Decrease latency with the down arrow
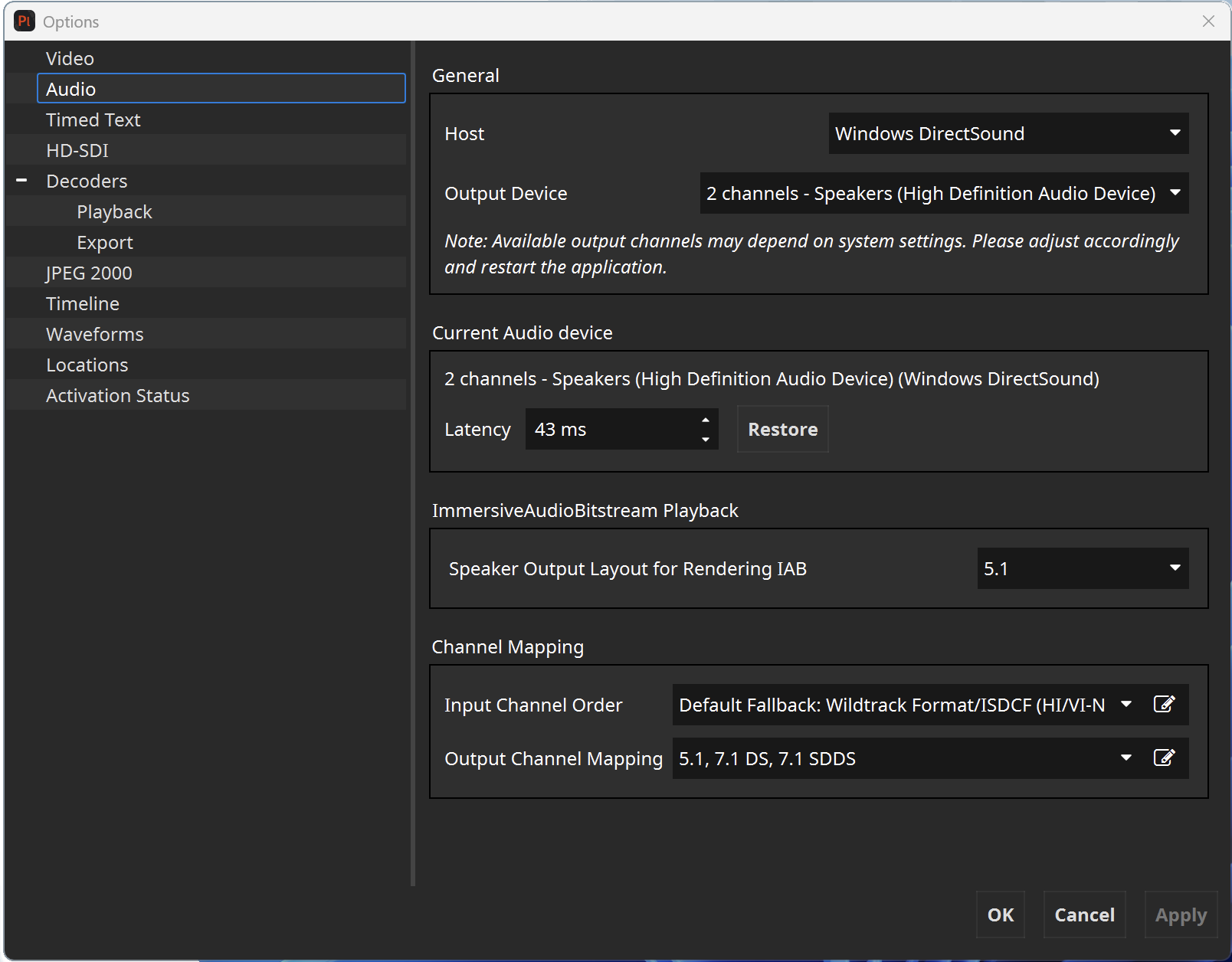The width and height of the screenshot is (1232, 962). [705, 439]
